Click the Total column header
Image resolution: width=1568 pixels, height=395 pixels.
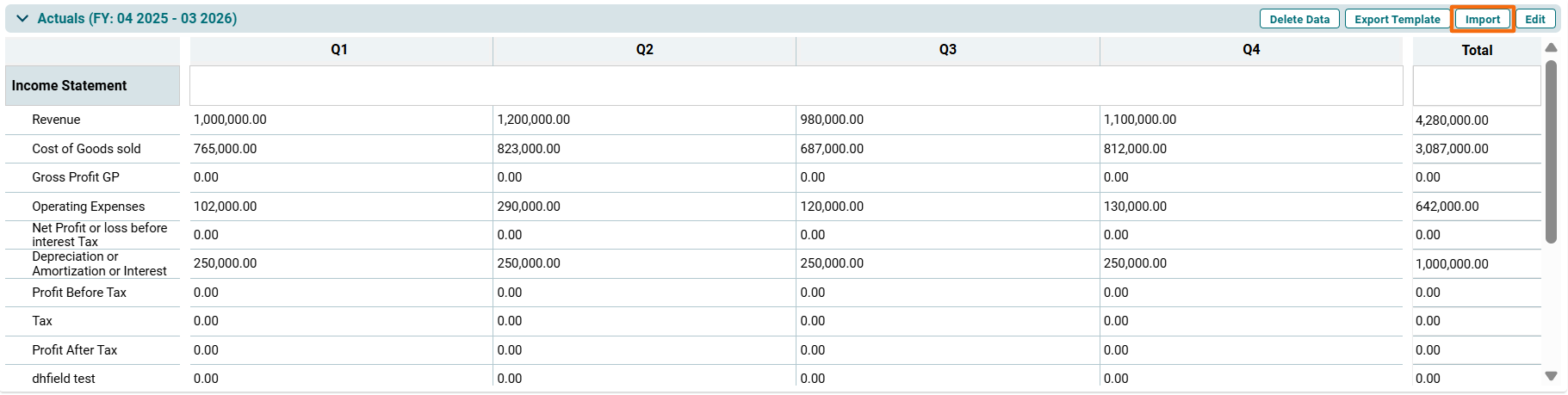[x=1477, y=51]
